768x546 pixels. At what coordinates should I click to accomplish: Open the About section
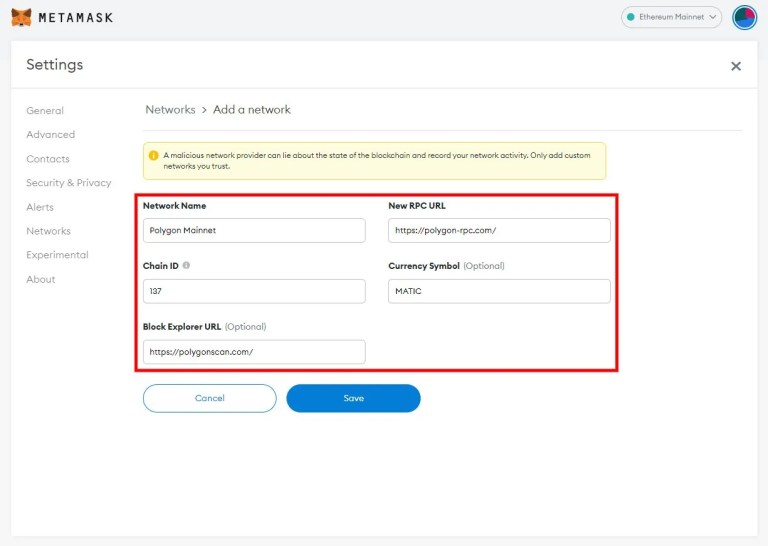[41, 279]
